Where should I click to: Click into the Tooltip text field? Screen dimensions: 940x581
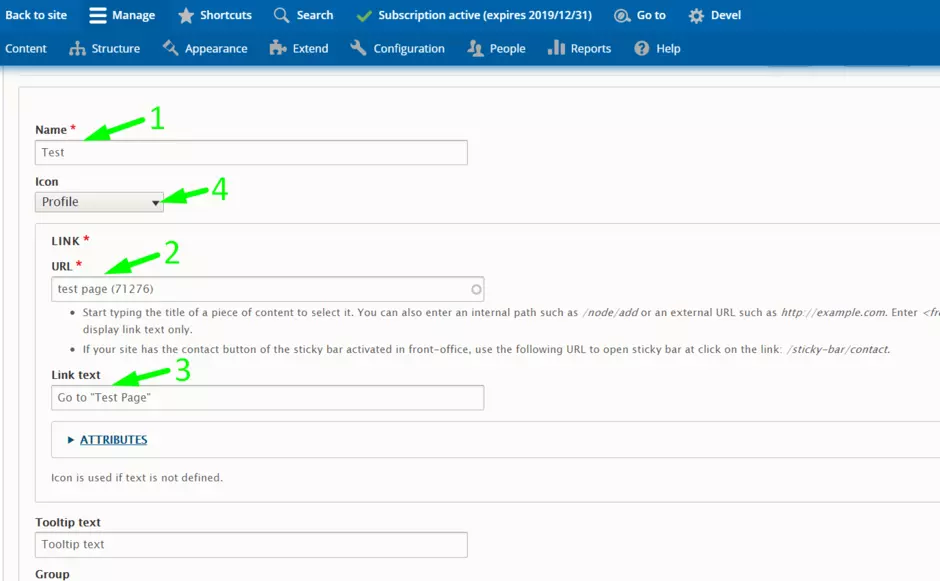251,545
